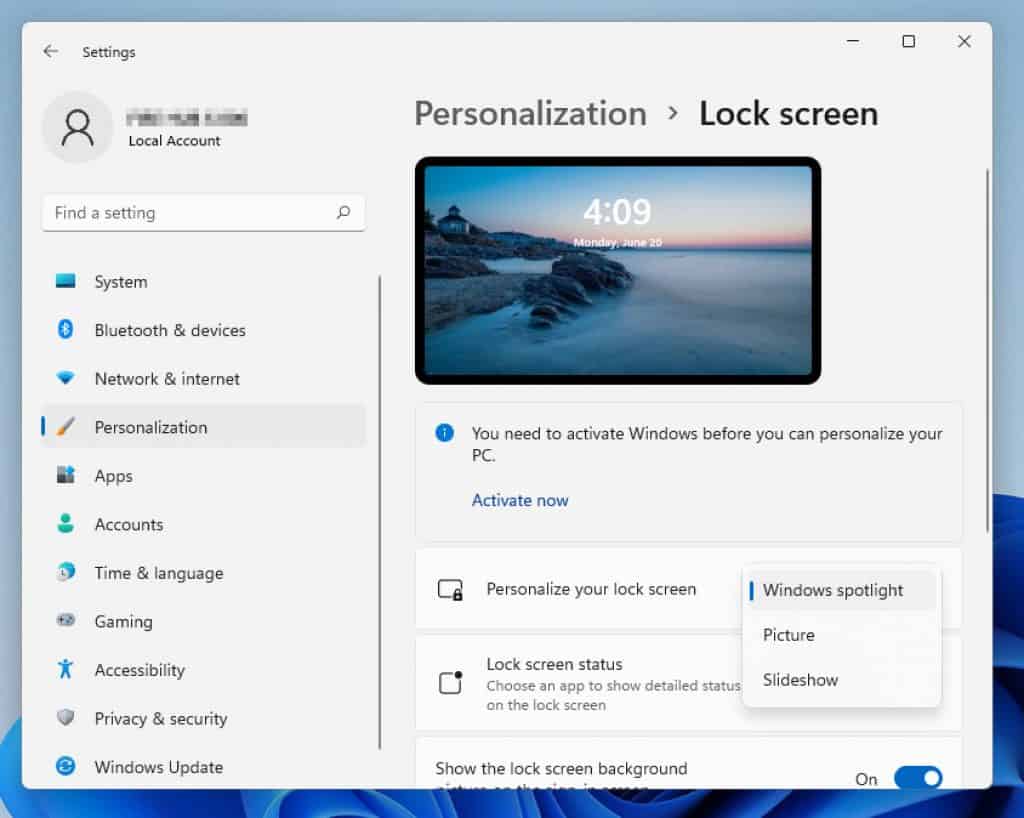
Task: Click the Time & language globe icon
Action: [65, 572]
